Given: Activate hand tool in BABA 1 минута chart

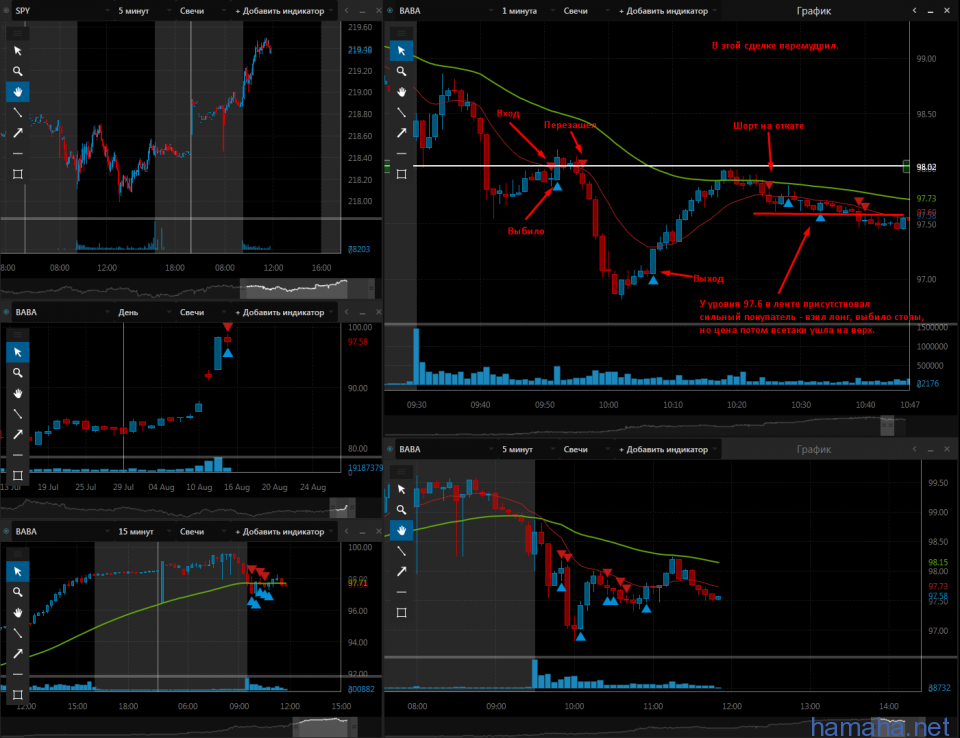Looking at the screenshot, I should tap(402, 92).
